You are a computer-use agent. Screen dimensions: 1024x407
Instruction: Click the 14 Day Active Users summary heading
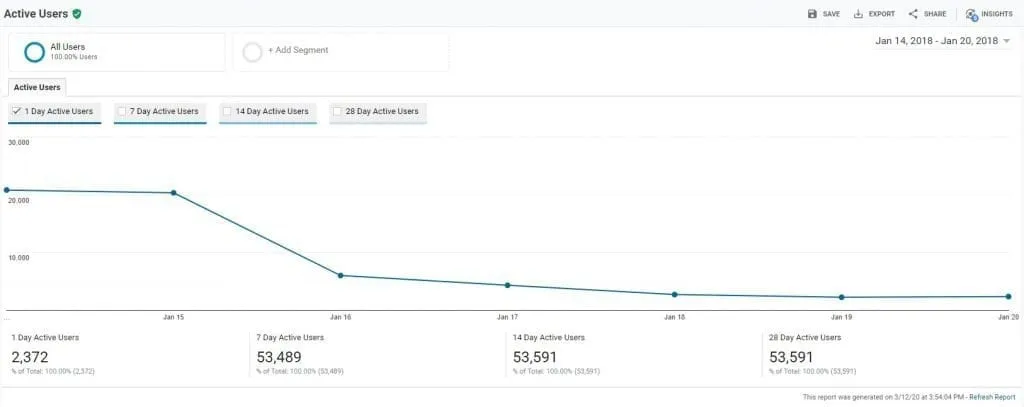(x=549, y=338)
